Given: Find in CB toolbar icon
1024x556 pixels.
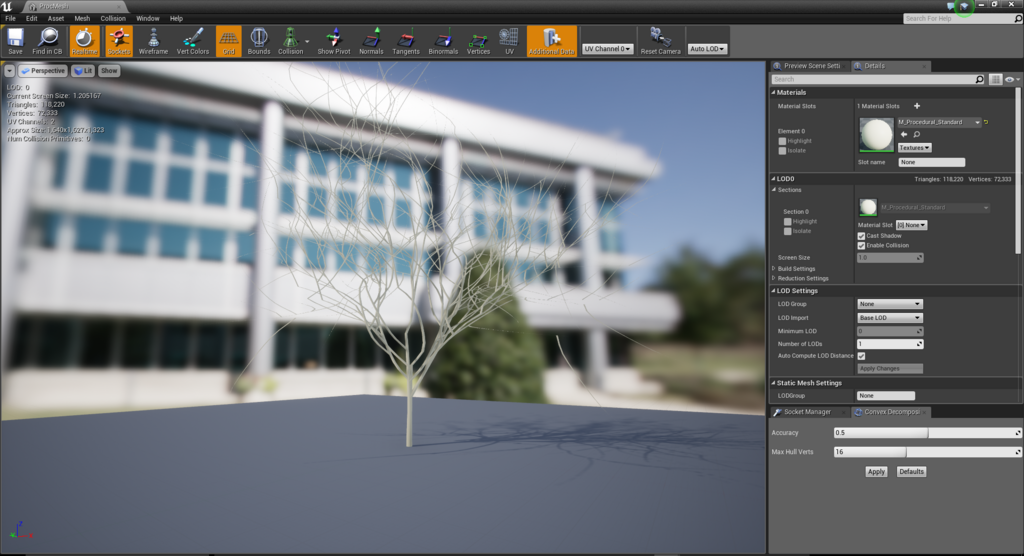Looking at the screenshot, I should pos(47,41).
